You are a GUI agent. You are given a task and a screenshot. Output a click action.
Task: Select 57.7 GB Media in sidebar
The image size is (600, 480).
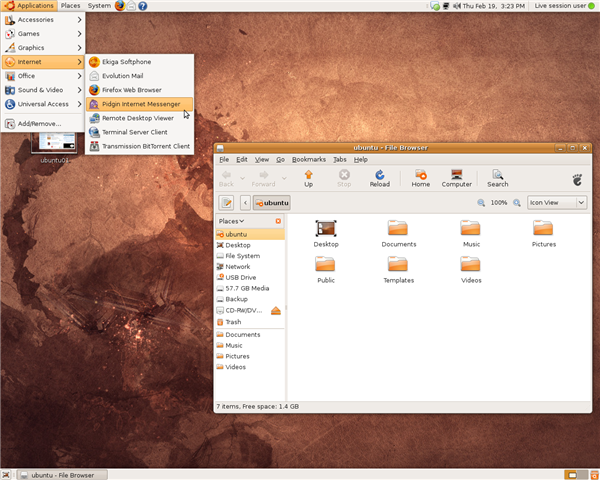(x=250, y=288)
